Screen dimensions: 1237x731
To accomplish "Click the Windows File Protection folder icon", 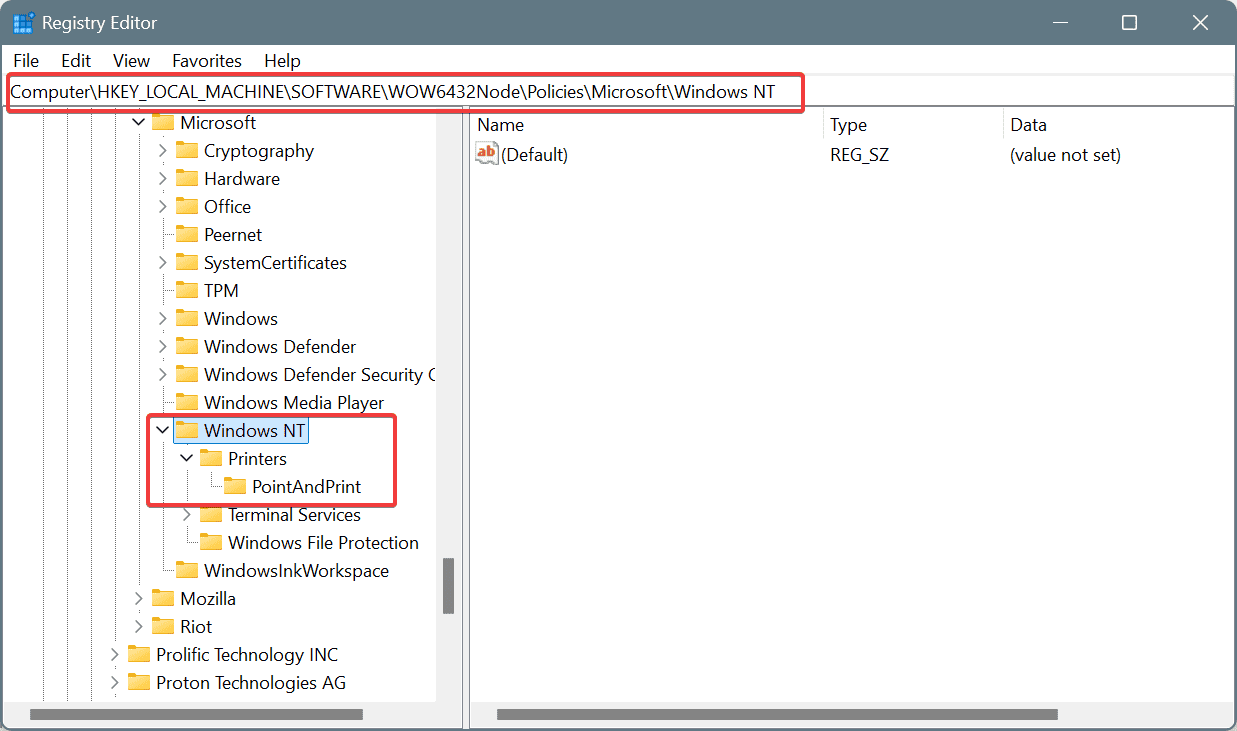I will [x=210, y=542].
